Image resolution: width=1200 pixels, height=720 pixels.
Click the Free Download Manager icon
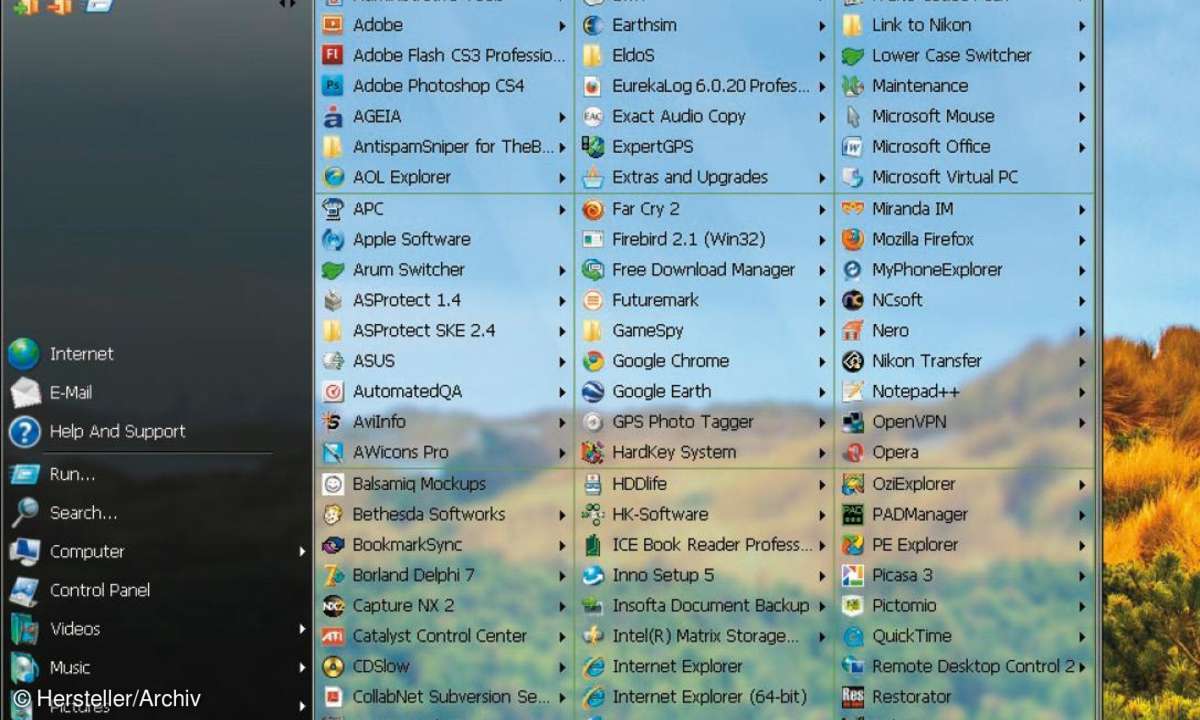[x=593, y=270]
